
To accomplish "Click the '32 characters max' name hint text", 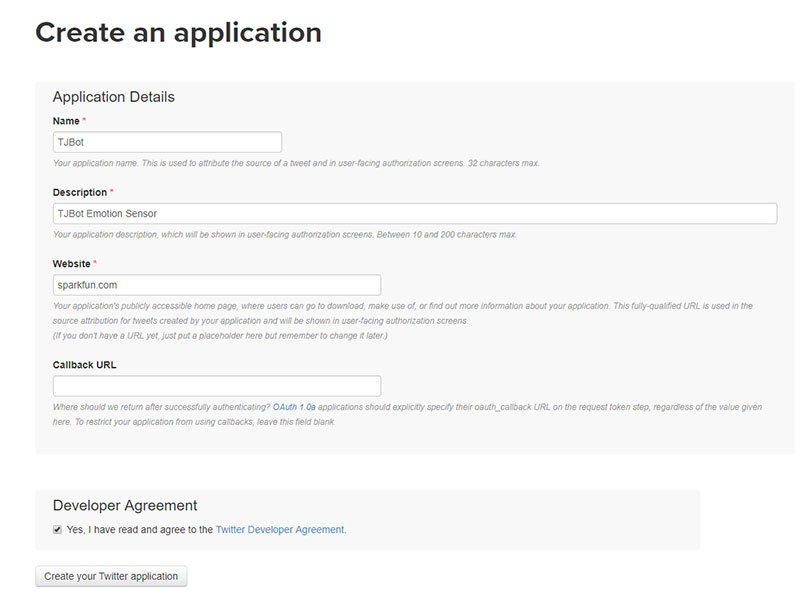I will [x=504, y=163].
